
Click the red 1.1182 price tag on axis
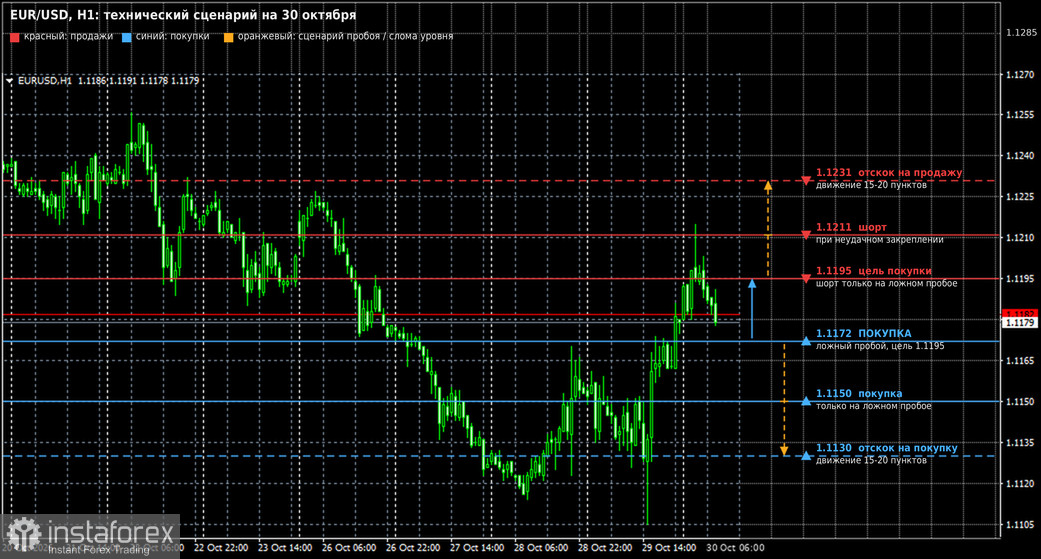click(x=1020, y=313)
